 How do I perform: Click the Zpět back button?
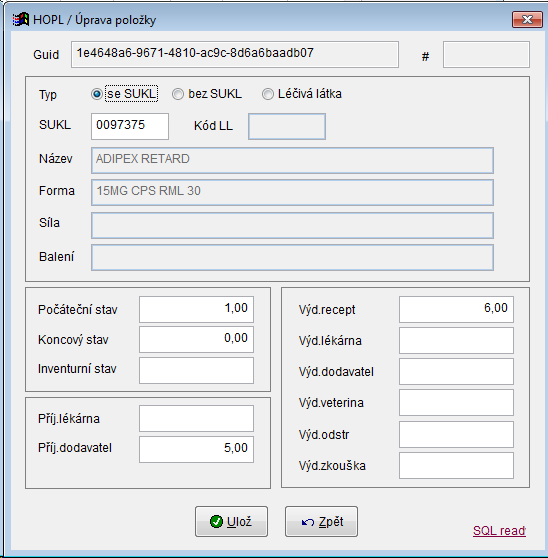(321, 521)
